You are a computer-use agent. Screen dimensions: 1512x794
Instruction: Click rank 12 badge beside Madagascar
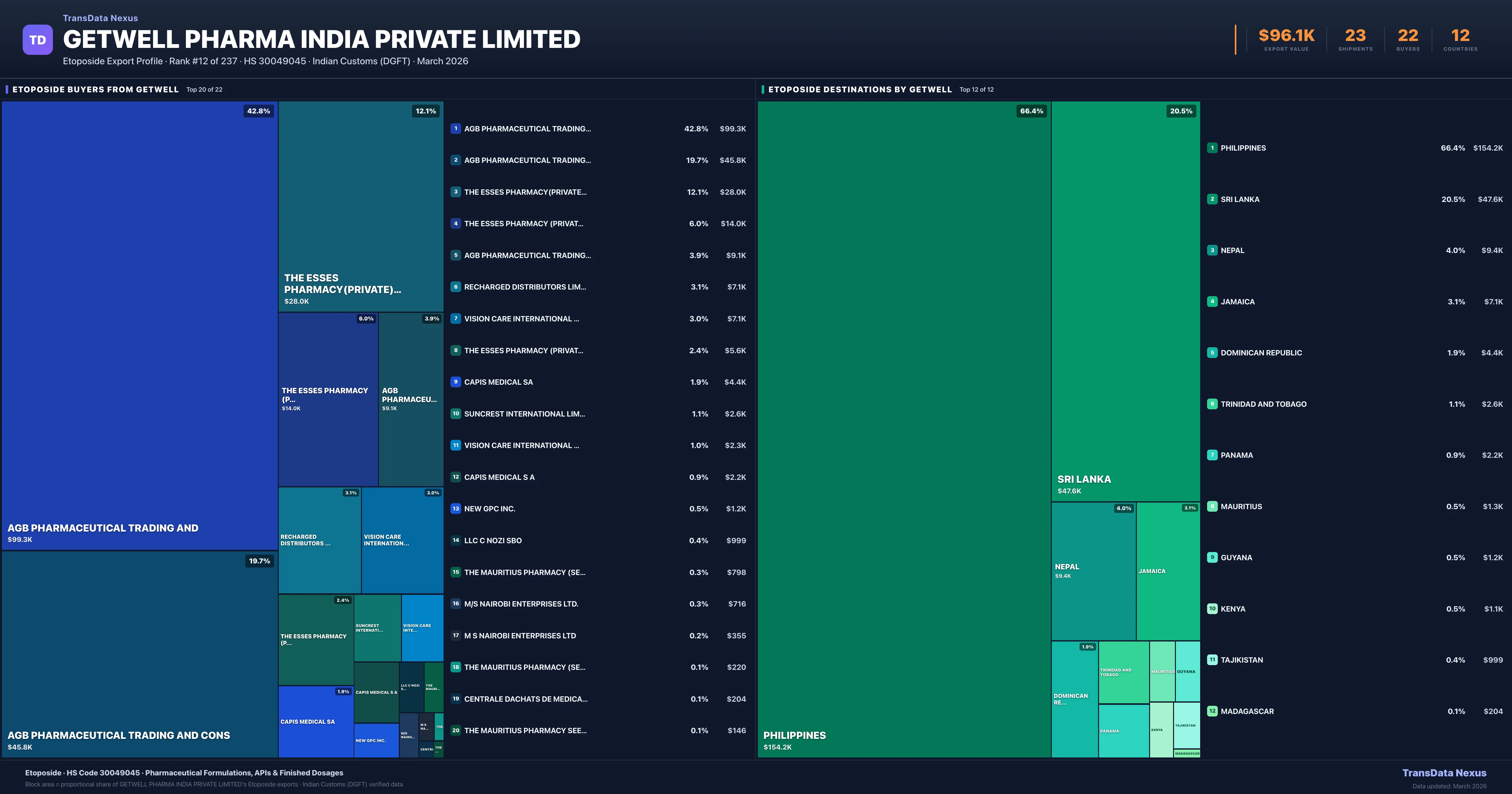1212,711
